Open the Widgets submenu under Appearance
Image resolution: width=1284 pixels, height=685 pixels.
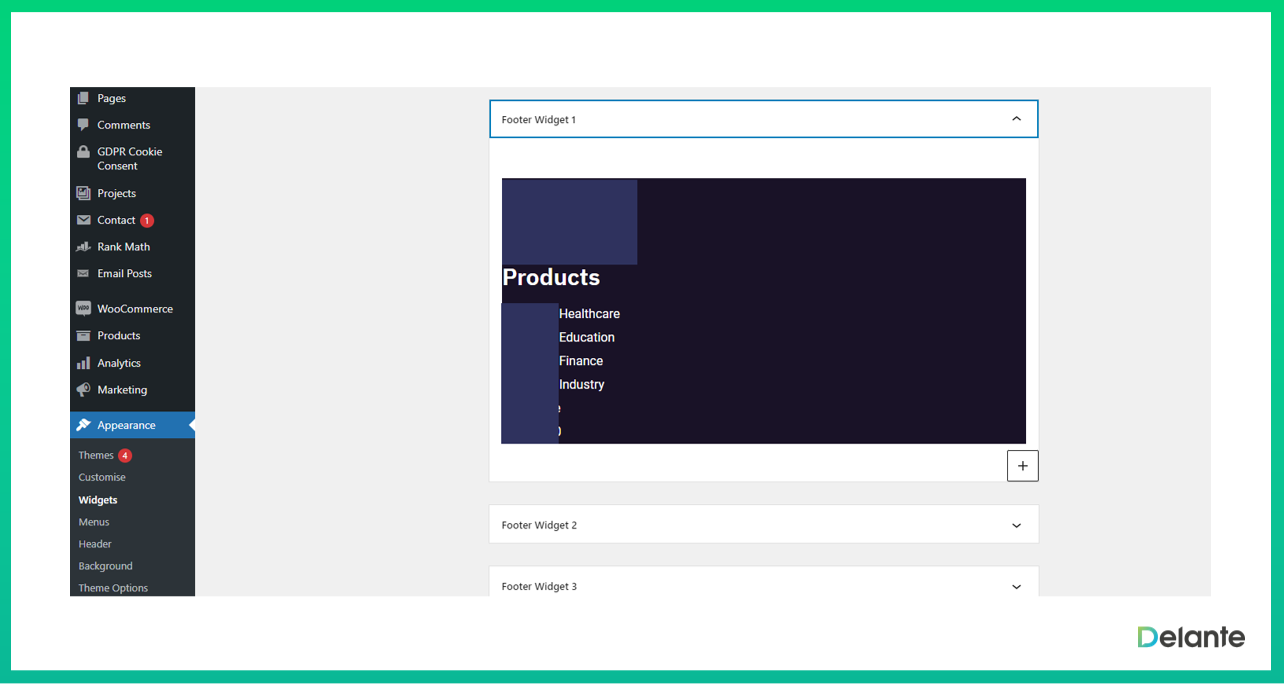pyautogui.click(x=97, y=499)
